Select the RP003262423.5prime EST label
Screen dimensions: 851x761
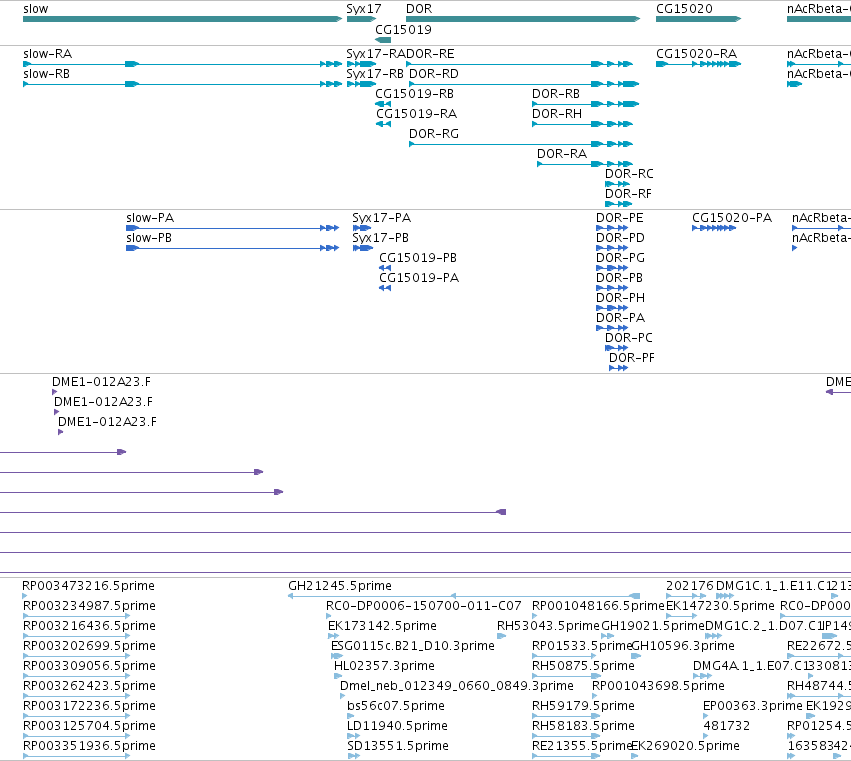[x=90, y=687]
